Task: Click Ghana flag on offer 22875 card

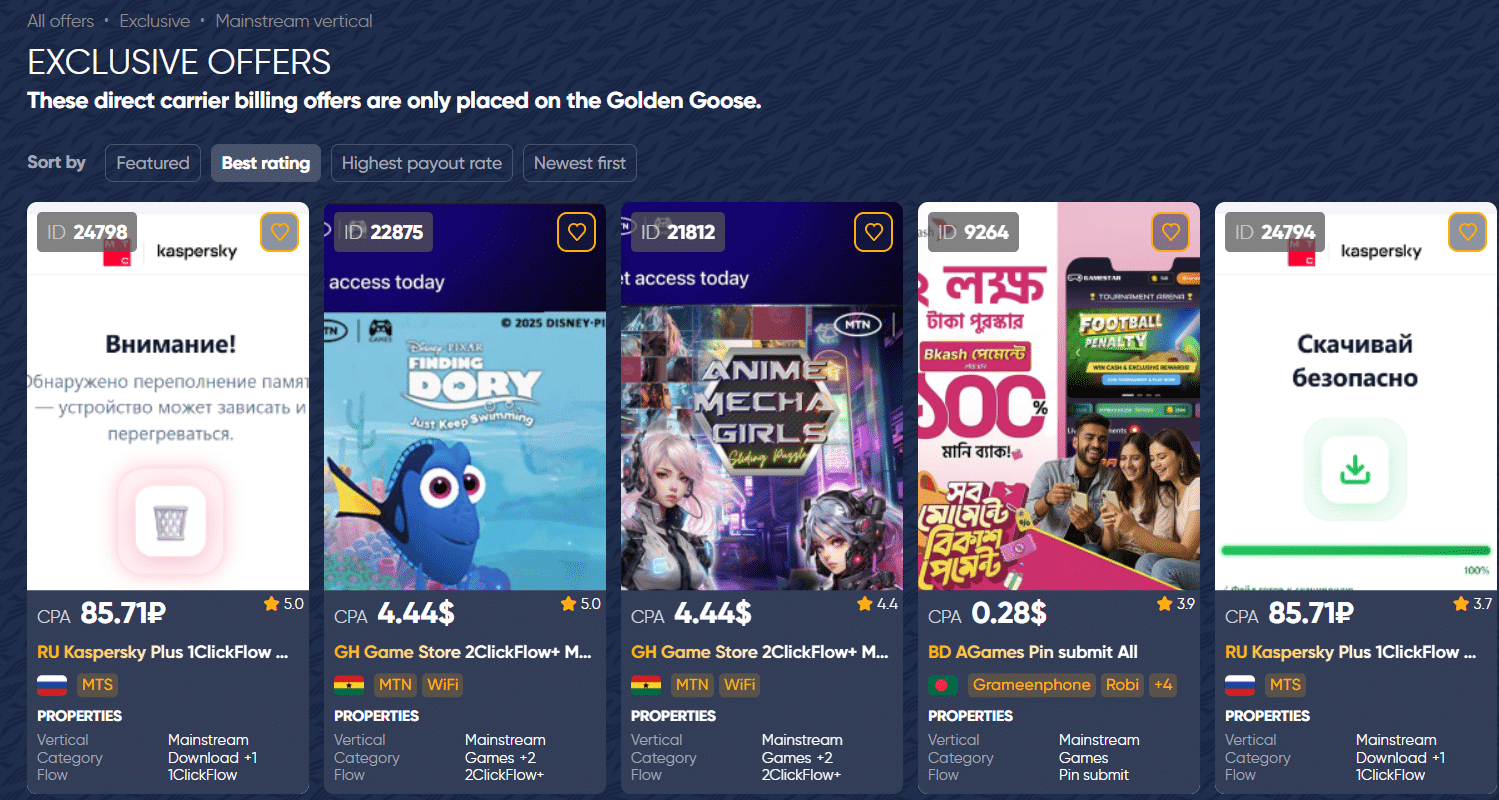Action: (x=349, y=685)
